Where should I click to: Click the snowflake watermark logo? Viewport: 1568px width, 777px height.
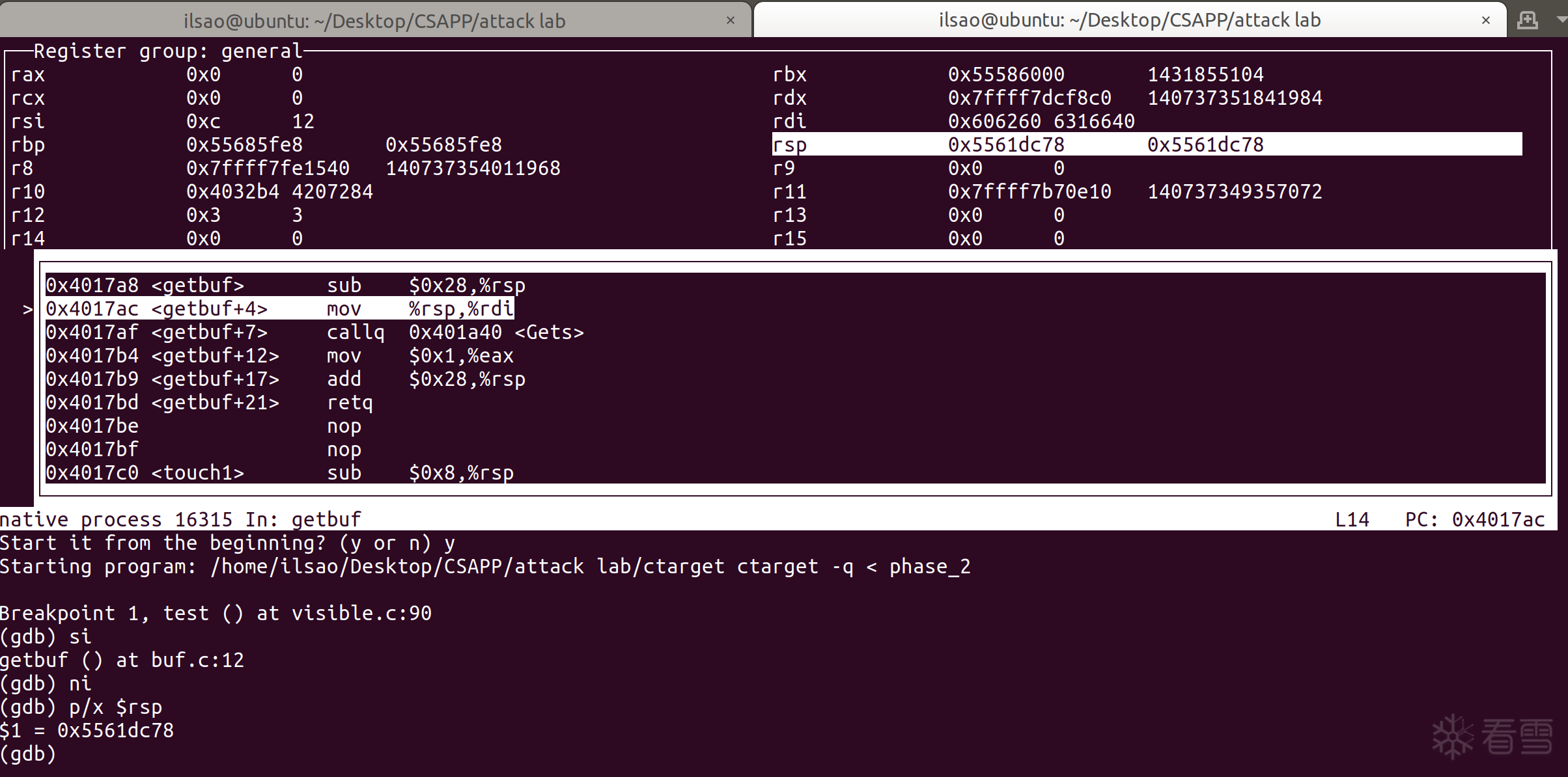(x=1453, y=737)
